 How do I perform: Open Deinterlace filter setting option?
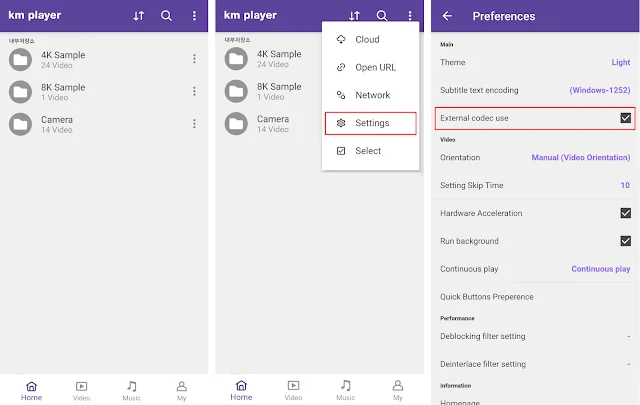535,364
